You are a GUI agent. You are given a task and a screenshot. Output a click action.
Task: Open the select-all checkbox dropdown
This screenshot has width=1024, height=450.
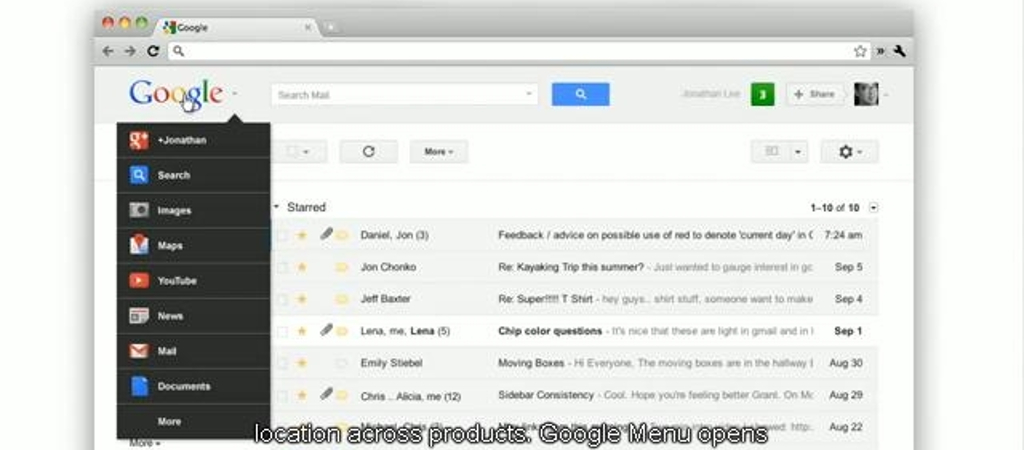pyautogui.click(x=298, y=152)
